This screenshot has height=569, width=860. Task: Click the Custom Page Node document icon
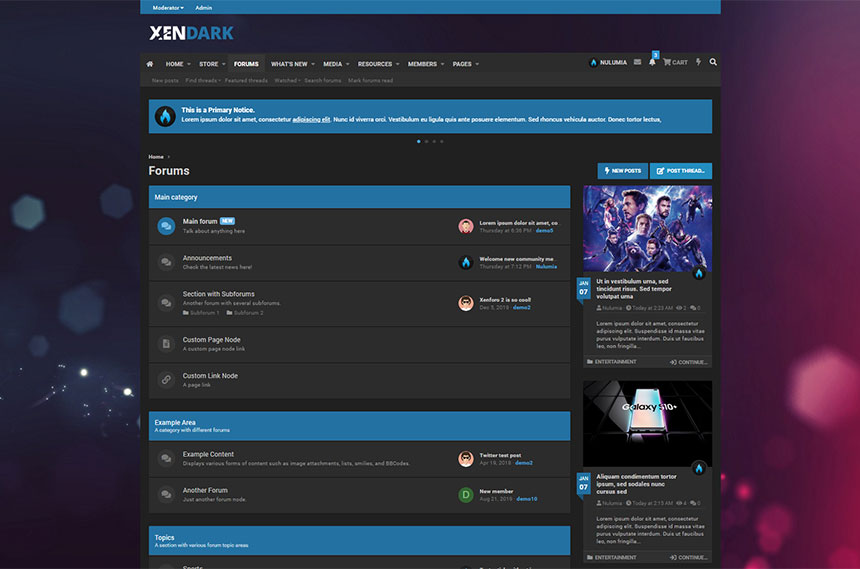[x=166, y=344]
